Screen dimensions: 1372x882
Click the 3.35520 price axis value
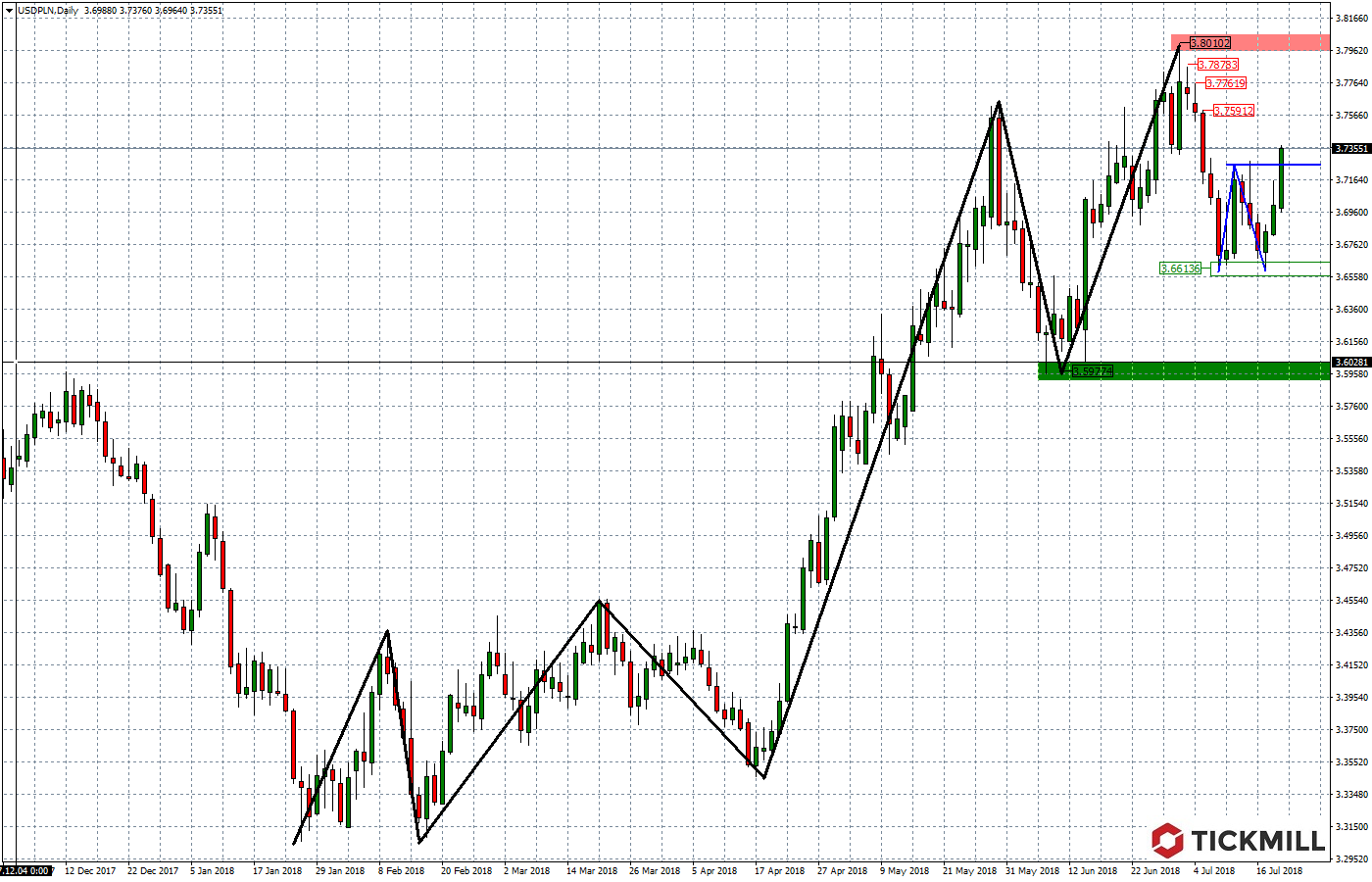point(1352,762)
